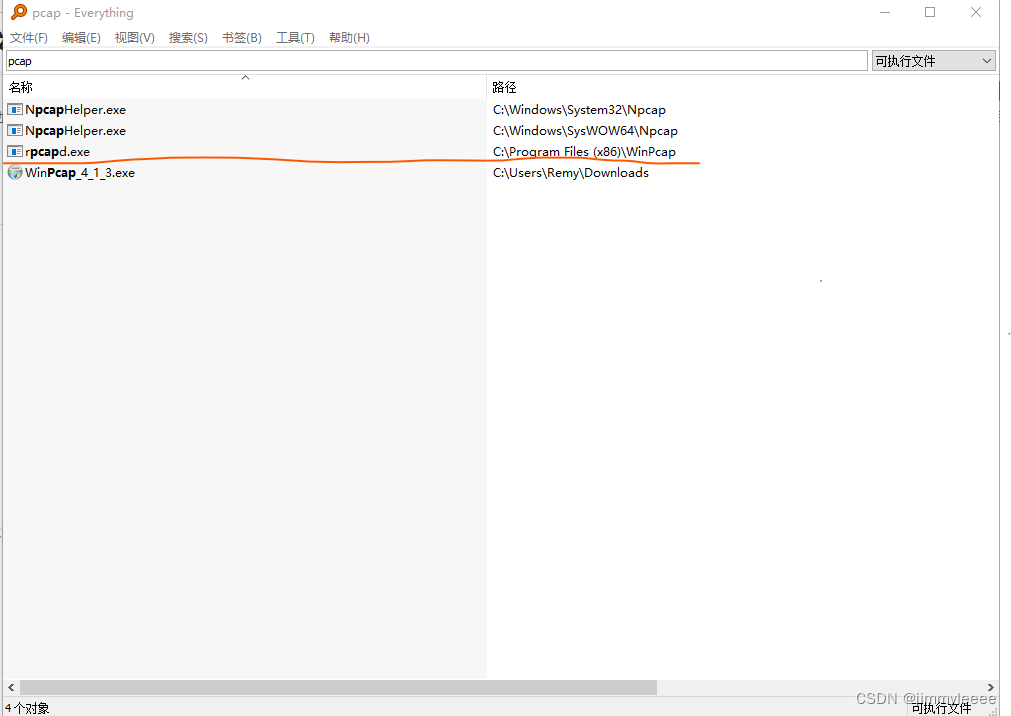Click path C:\Users\Remy\Downloads
This screenshot has height=716, width=1011.
pos(571,172)
